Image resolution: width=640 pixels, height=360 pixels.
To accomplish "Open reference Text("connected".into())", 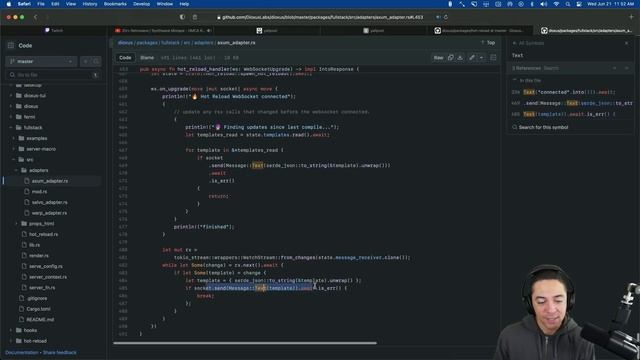I will pyautogui.click(x=570, y=92).
